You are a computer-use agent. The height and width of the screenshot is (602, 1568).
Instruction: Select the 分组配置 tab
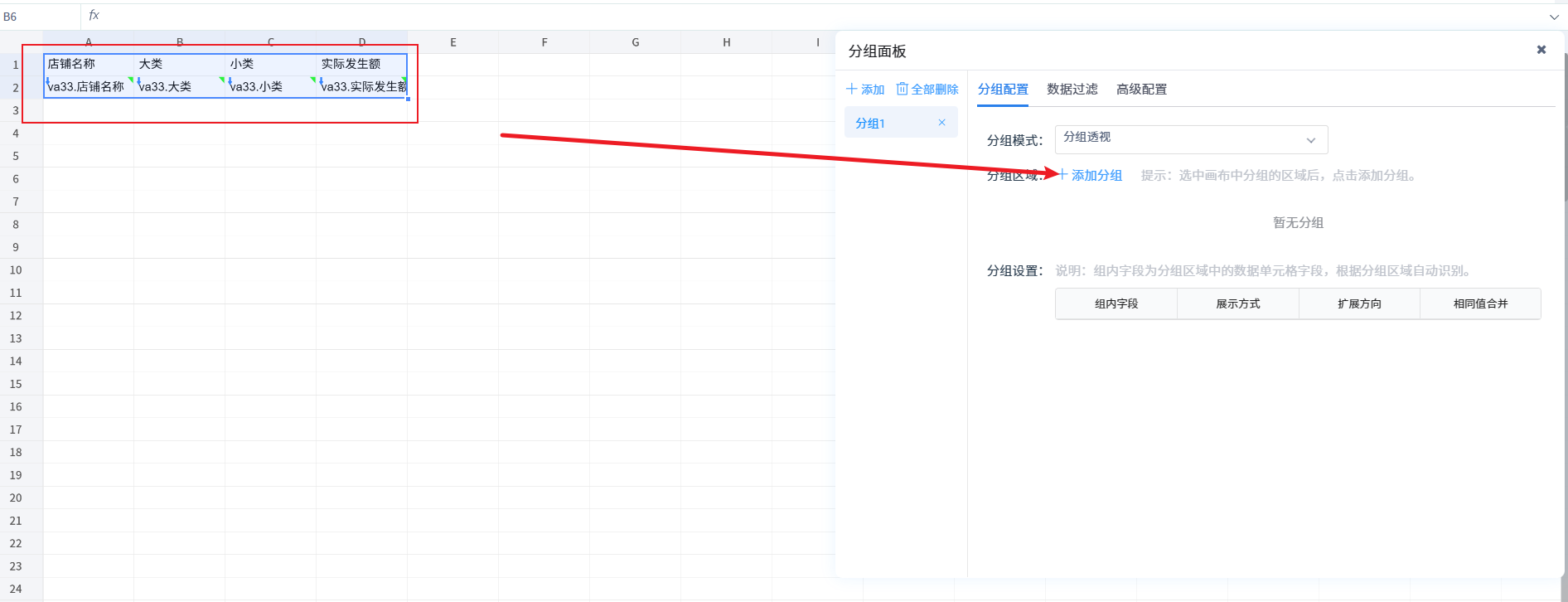[x=1002, y=90]
